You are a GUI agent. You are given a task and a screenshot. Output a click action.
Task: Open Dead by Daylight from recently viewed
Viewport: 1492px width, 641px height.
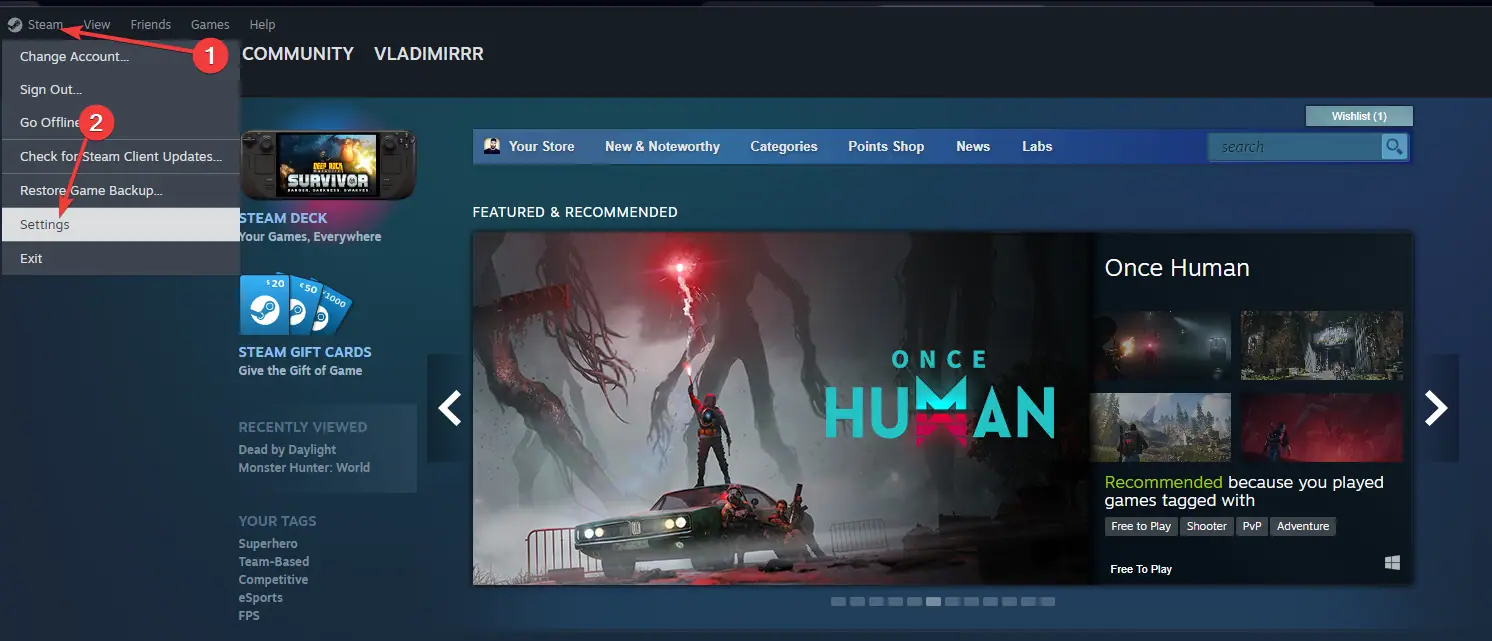pyautogui.click(x=287, y=450)
